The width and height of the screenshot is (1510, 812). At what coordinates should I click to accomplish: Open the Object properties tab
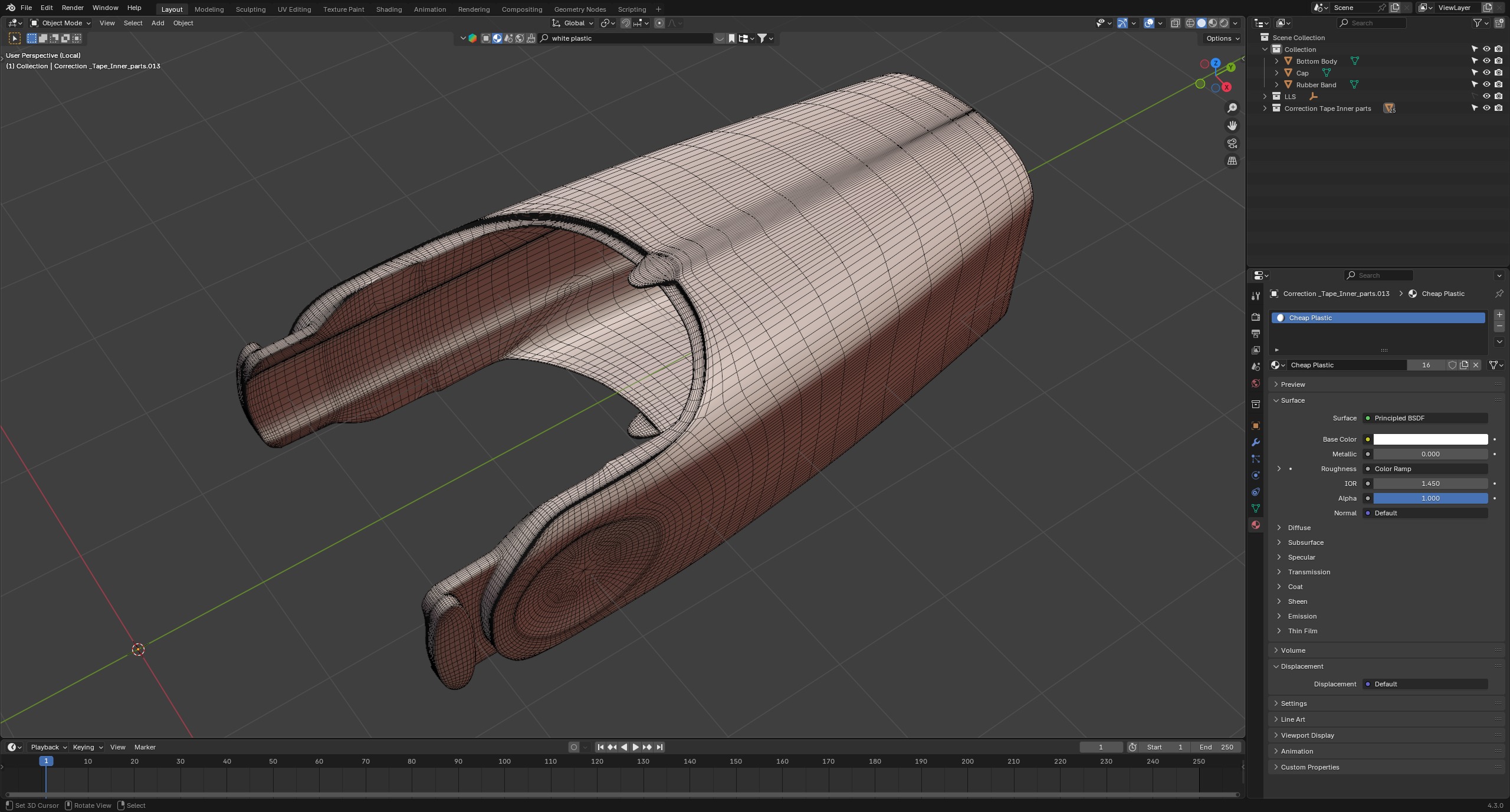(x=1256, y=426)
